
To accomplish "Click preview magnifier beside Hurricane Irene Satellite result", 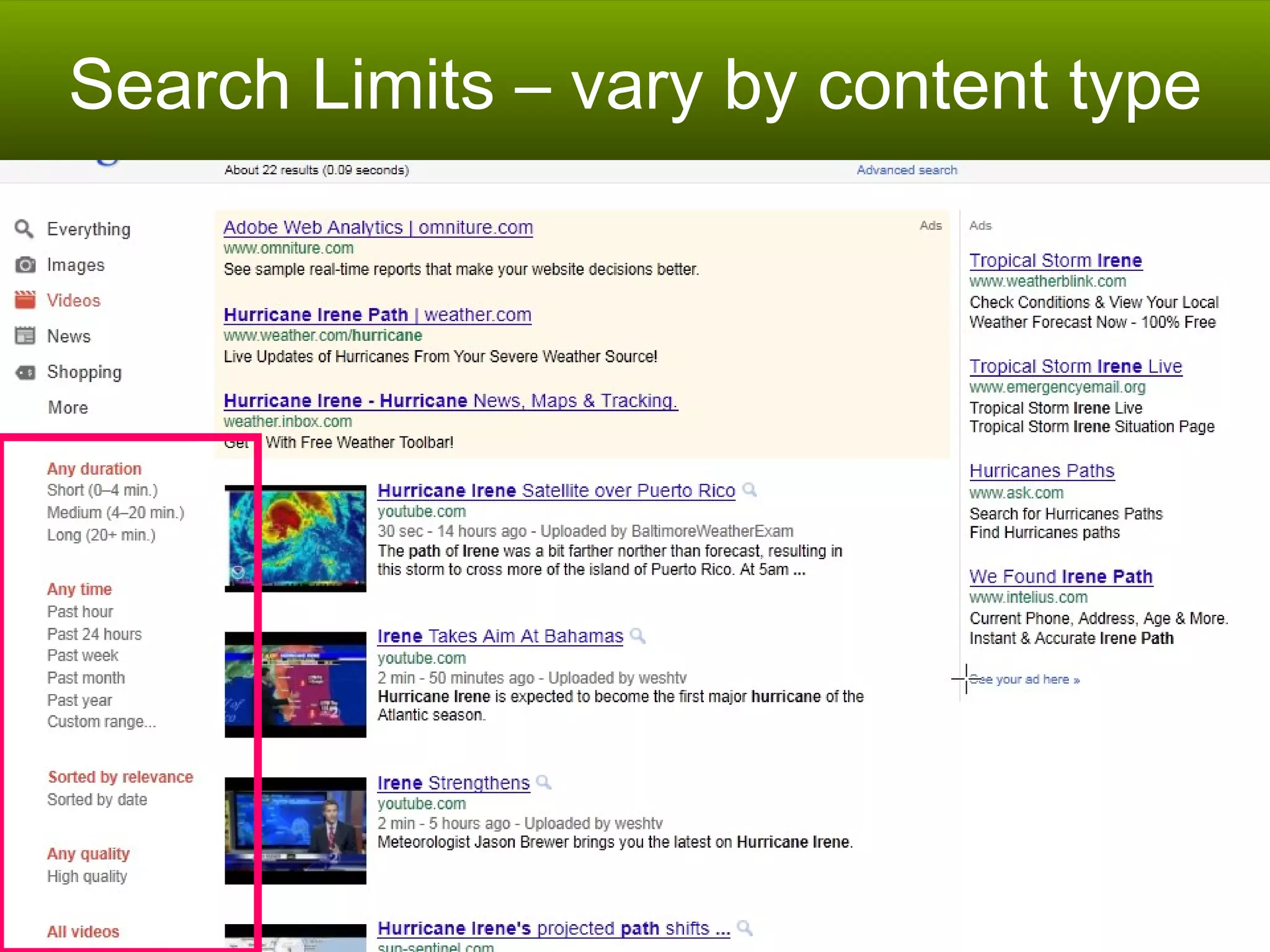I will pyautogui.click(x=750, y=490).
